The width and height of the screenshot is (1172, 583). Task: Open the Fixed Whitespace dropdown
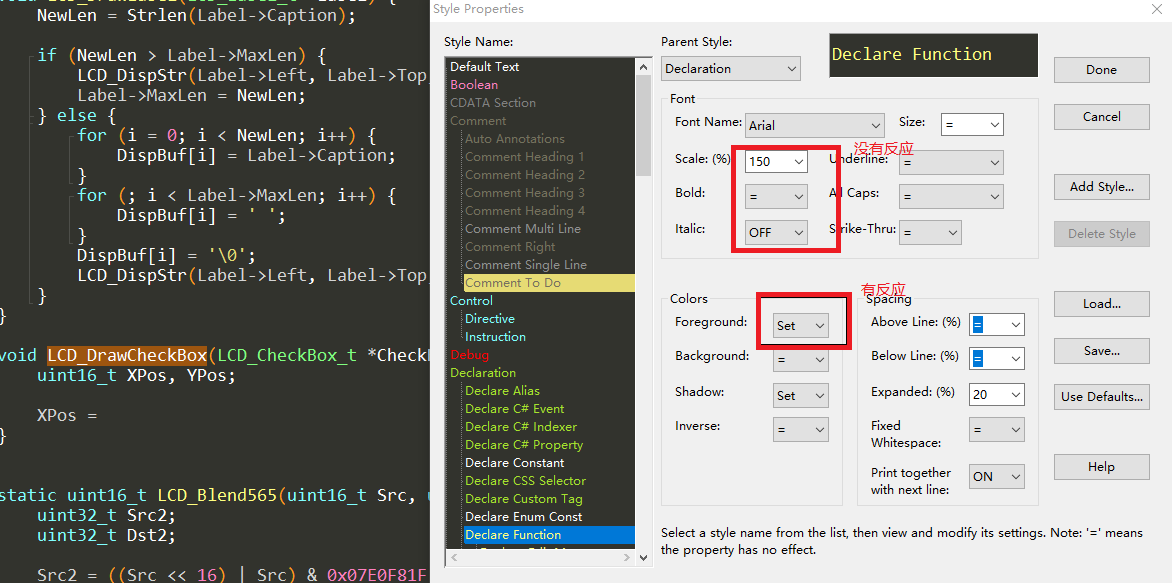point(996,430)
